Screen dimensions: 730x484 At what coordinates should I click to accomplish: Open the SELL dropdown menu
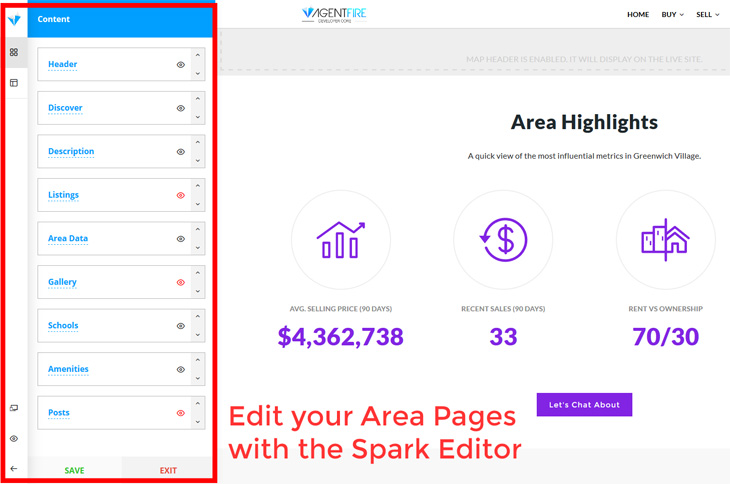[x=708, y=14]
